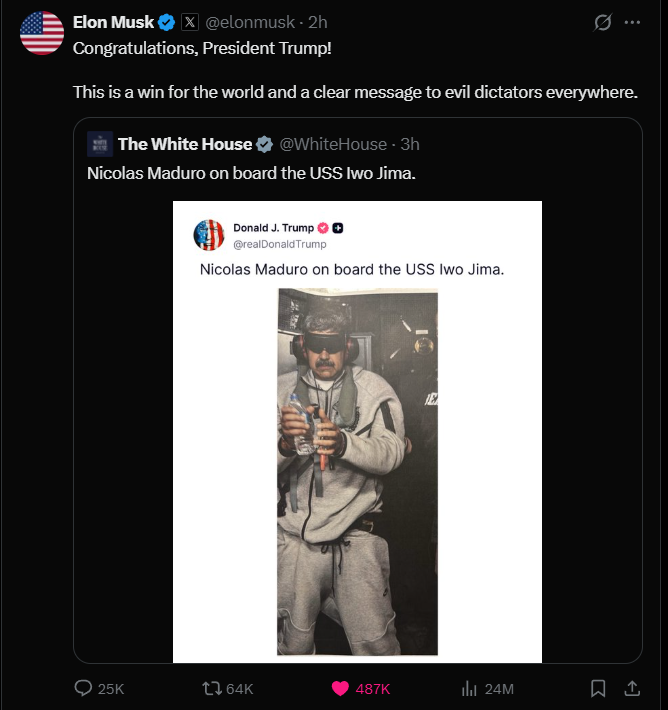Open The White House small avatar

point(99,143)
